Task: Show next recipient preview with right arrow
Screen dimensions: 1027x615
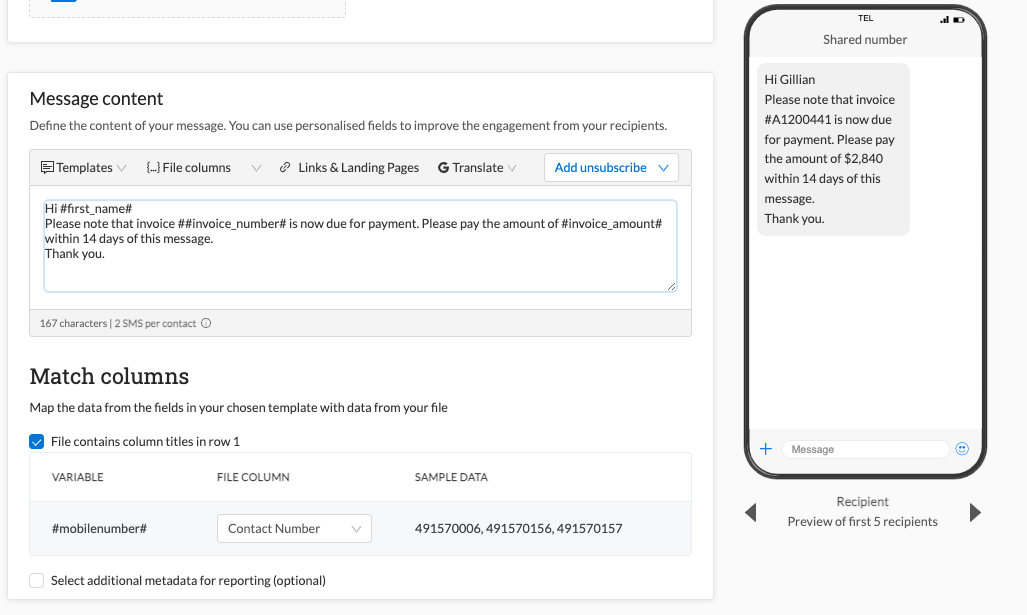Action: [x=975, y=512]
